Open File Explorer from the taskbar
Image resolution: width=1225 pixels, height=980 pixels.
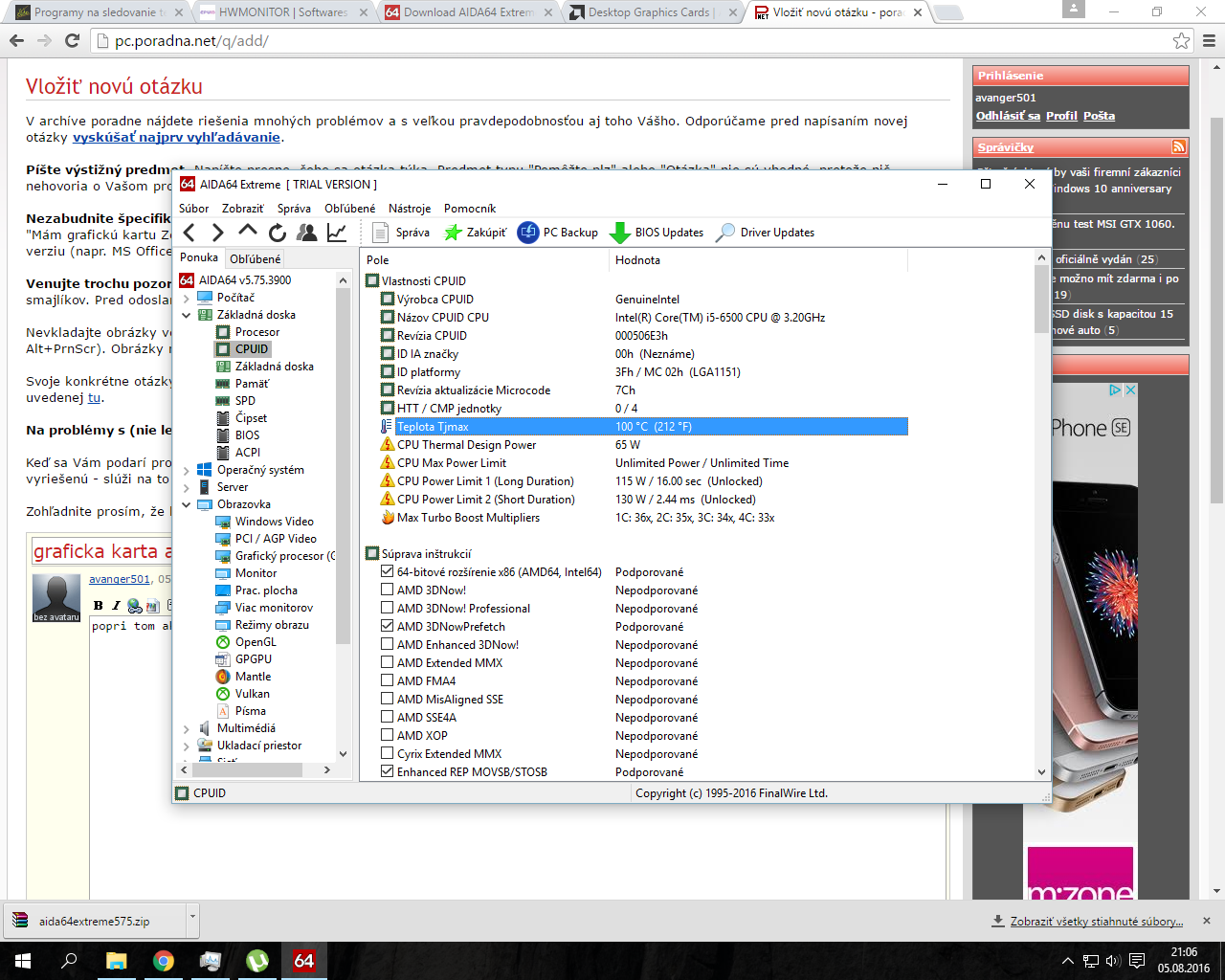pyautogui.click(x=116, y=960)
